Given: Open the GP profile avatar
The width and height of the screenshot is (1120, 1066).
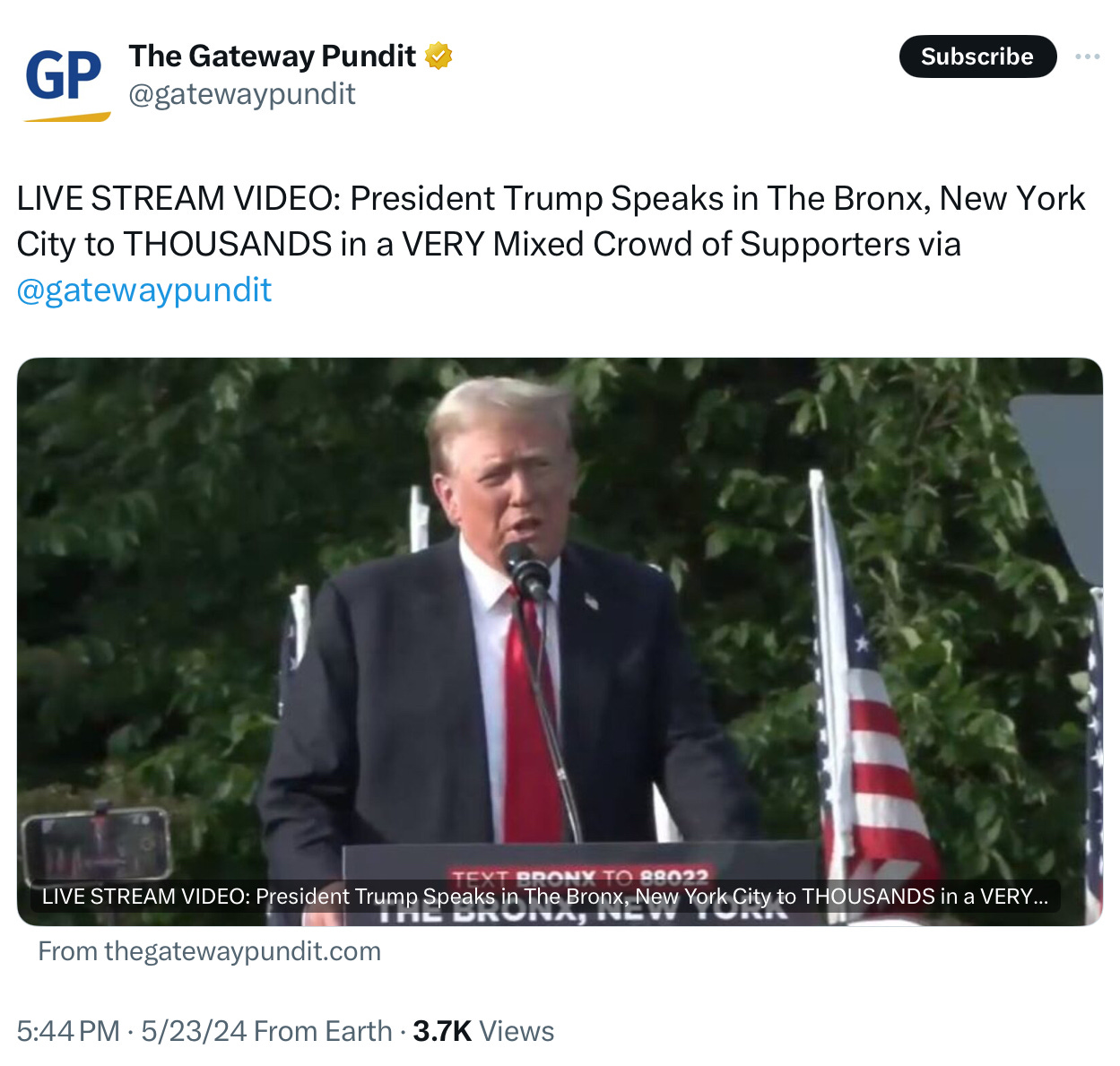Looking at the screenshot, I should [x=66, y=81].
